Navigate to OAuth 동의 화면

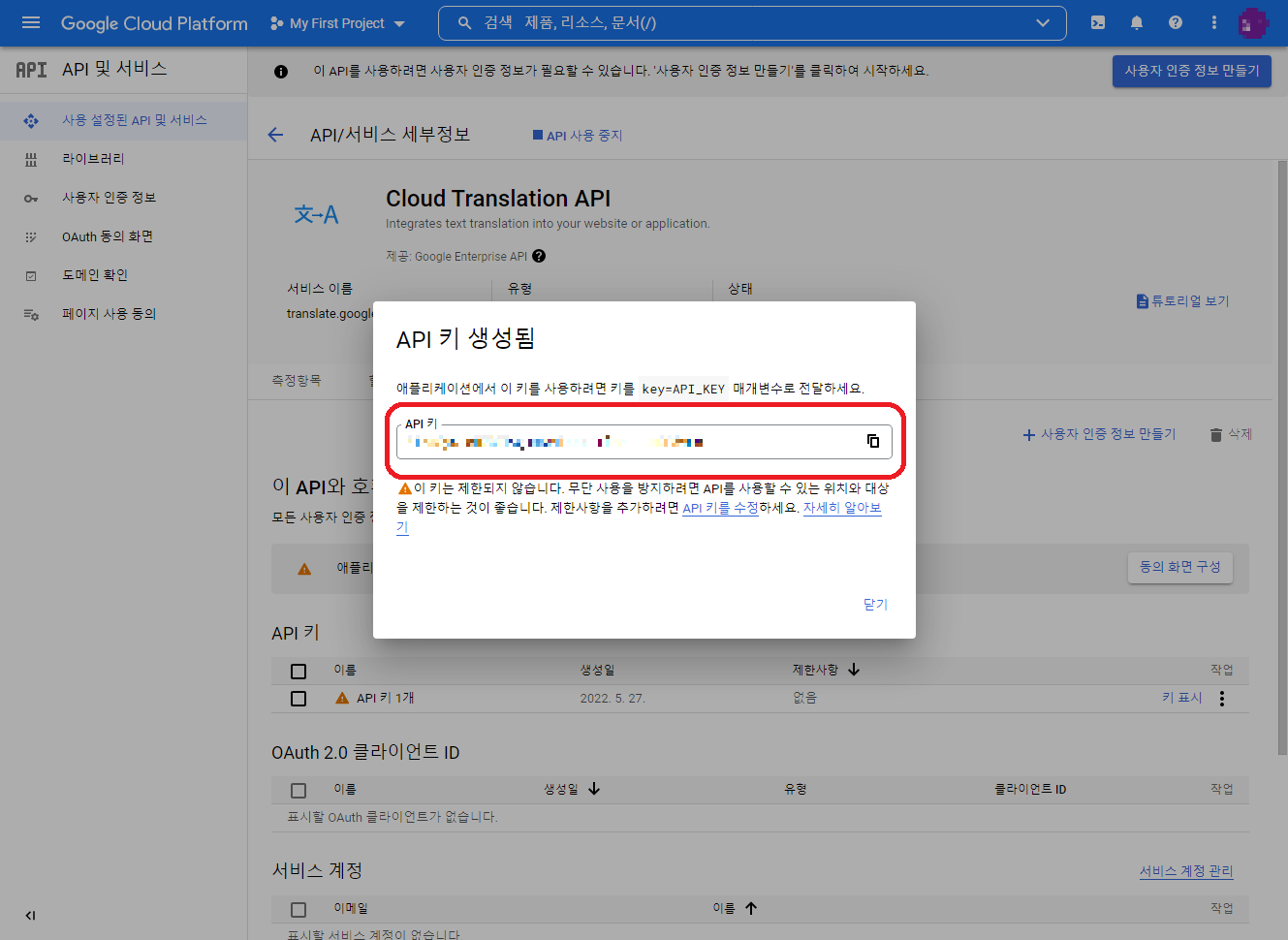point(110,235)
